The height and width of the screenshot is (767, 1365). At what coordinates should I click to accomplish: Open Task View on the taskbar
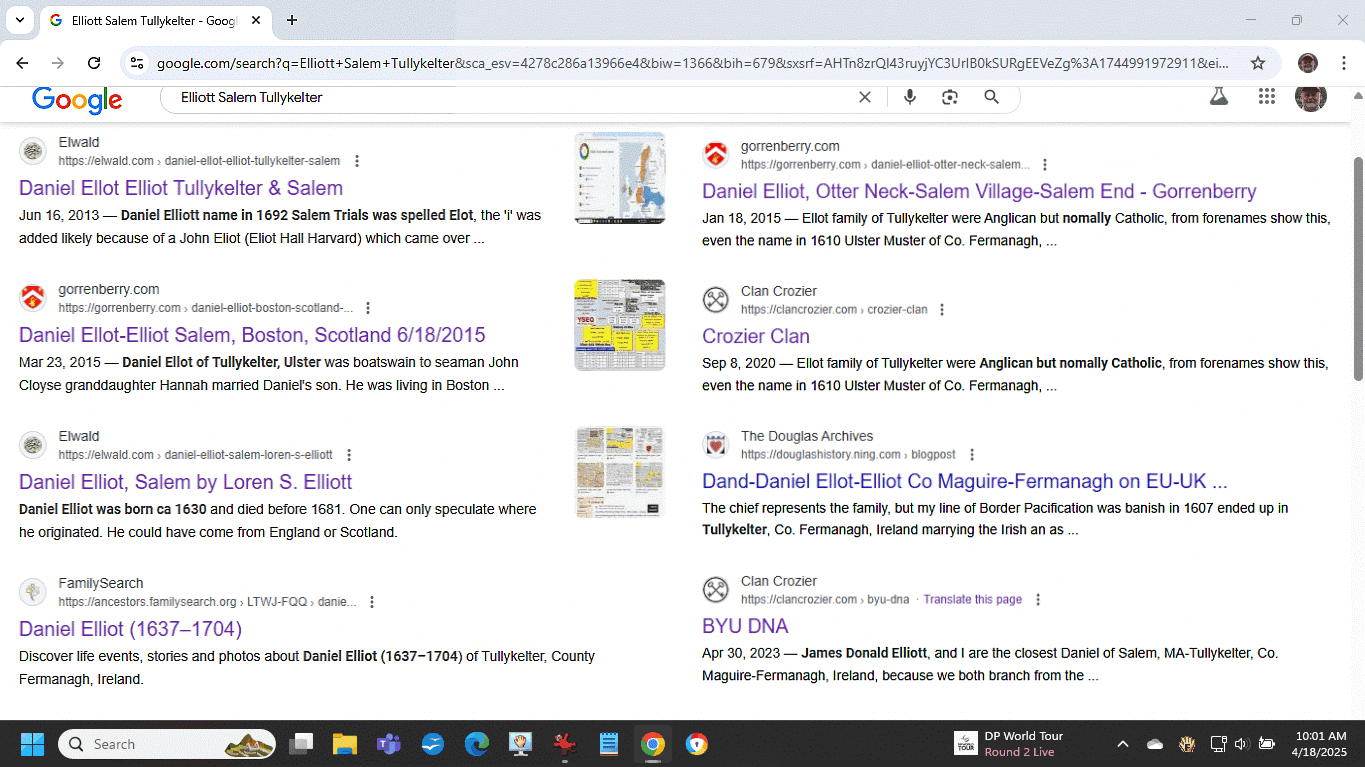301,744
